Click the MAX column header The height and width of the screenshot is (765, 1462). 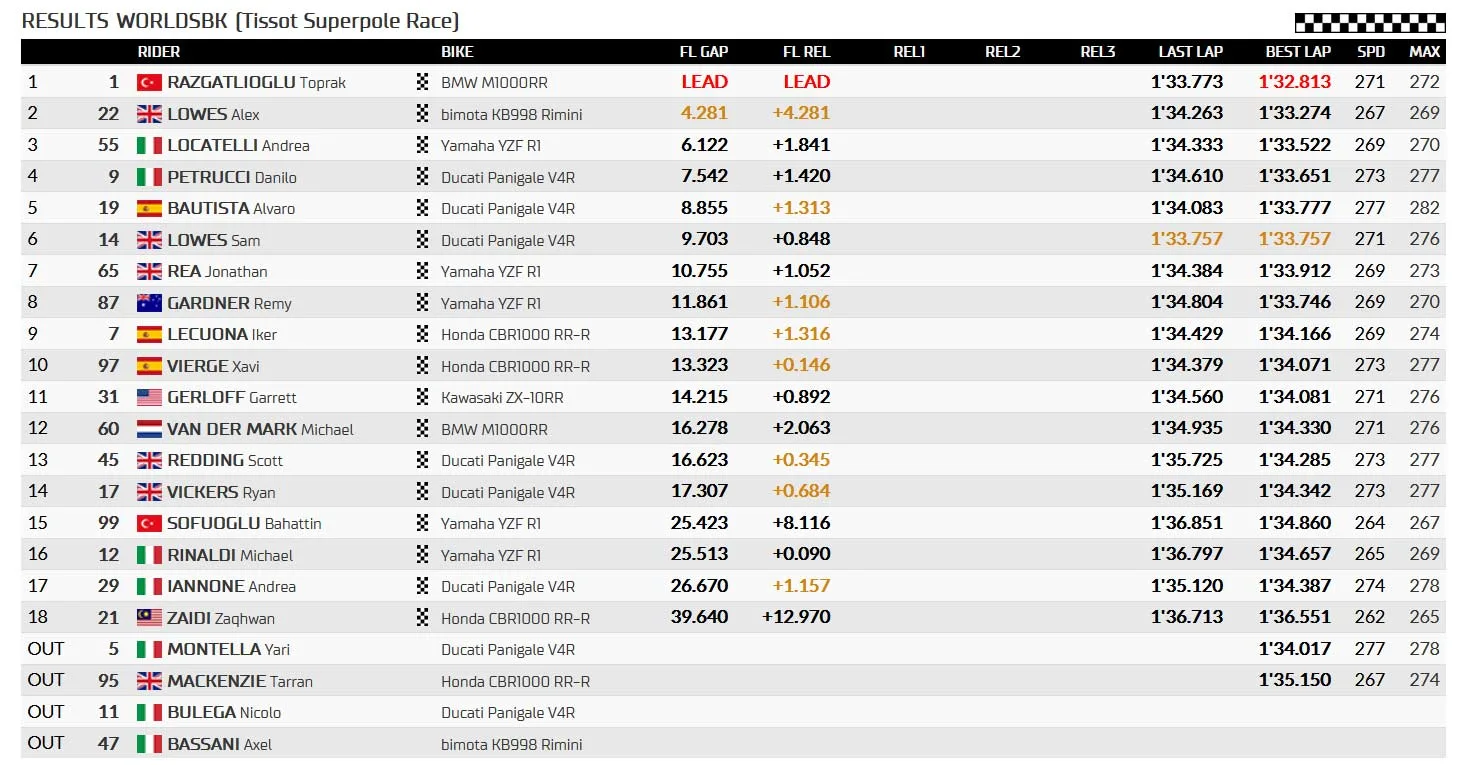point(1425,52)
